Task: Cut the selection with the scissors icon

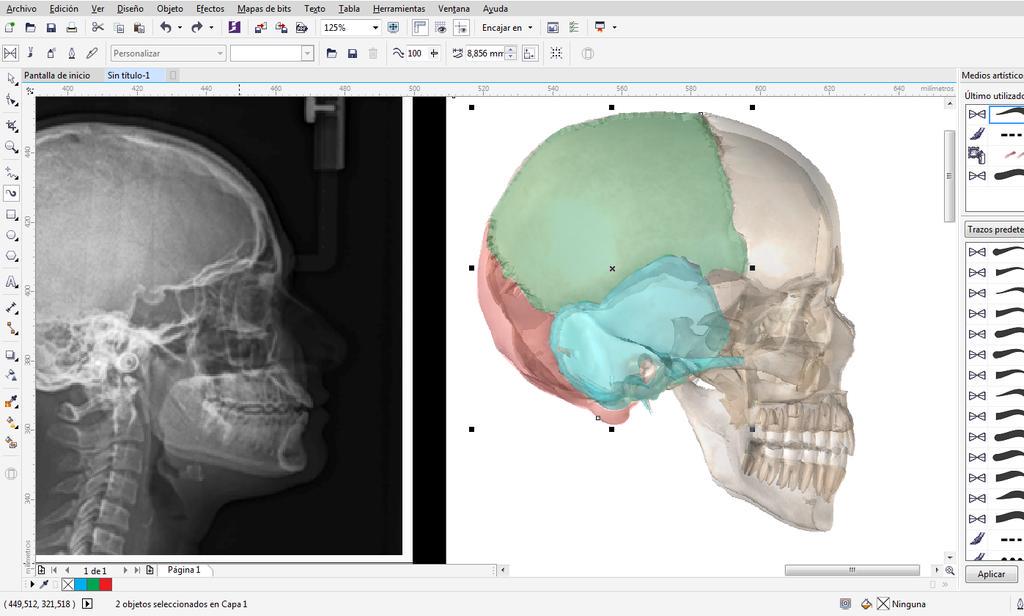Action: tap(97, 27)
